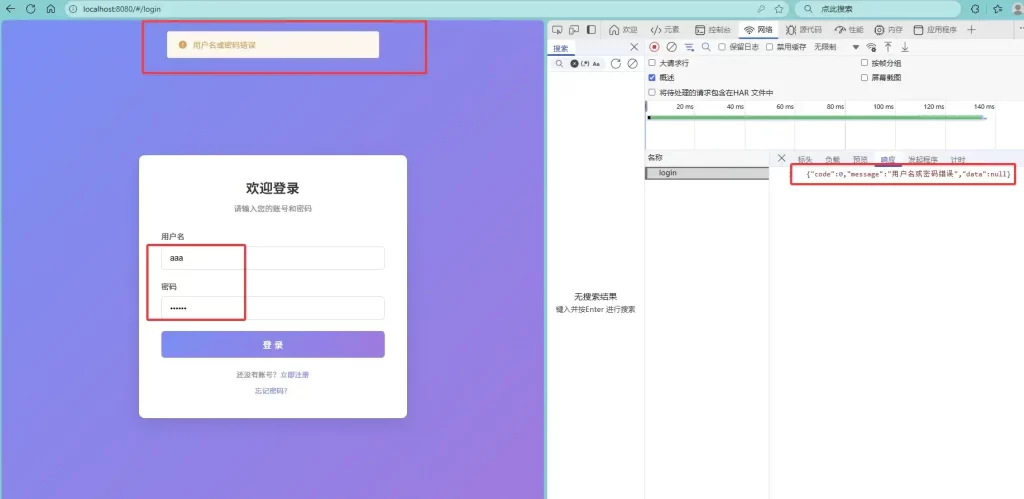The width and height of the screenshot is (1024, 499).
Task: Click the 立即注册 link
Action: click(x=294, y=375)
